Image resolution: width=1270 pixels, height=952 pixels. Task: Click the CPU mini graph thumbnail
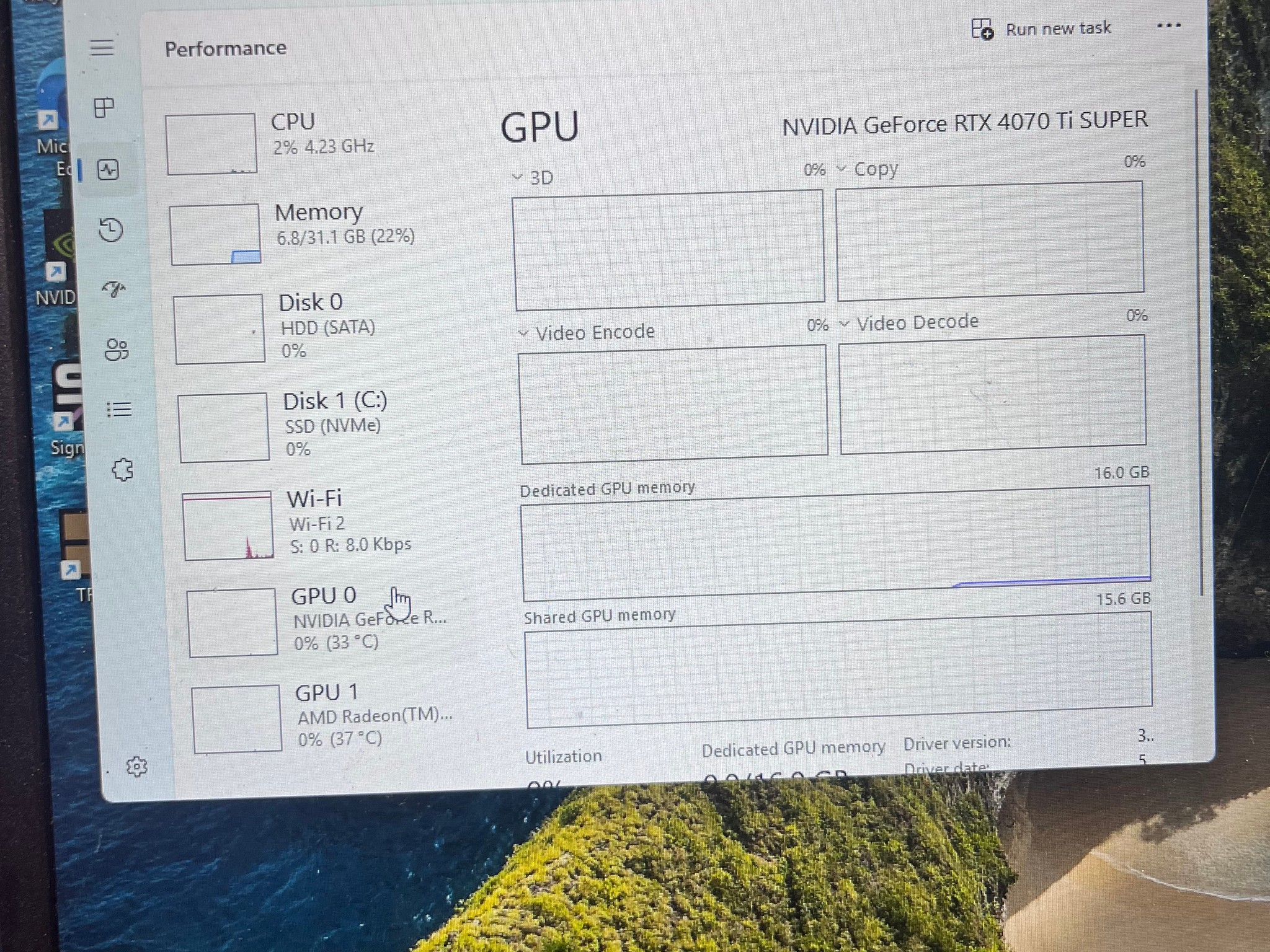[211, 144]
